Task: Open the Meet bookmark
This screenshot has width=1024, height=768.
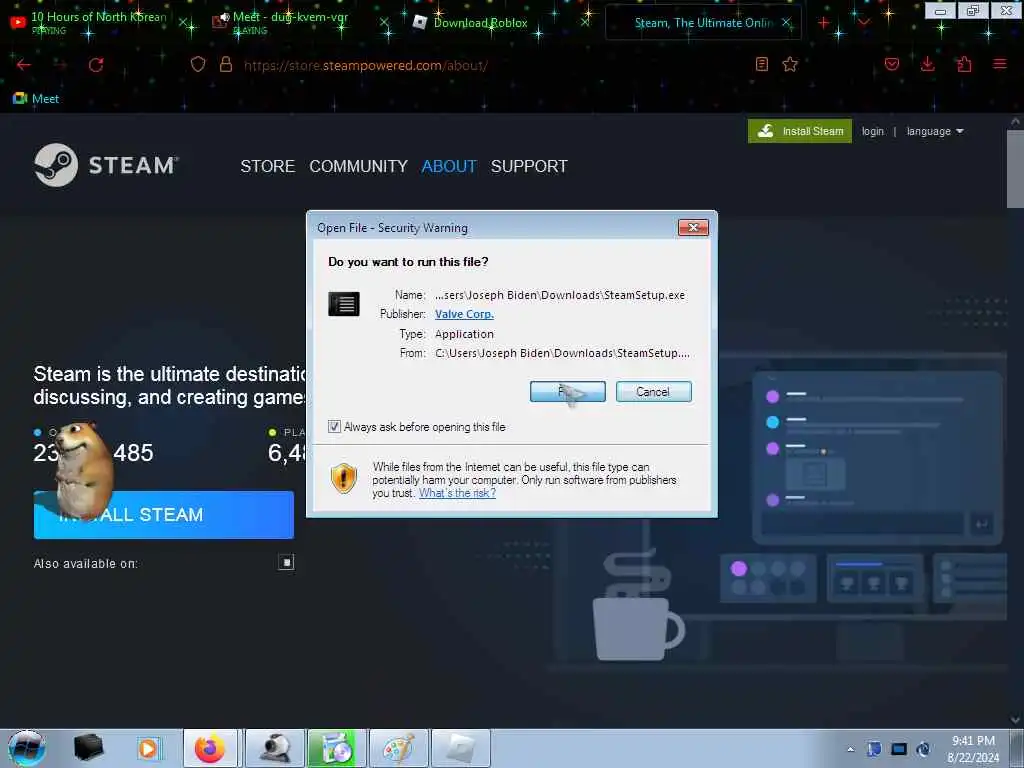Action: [36, 99]
